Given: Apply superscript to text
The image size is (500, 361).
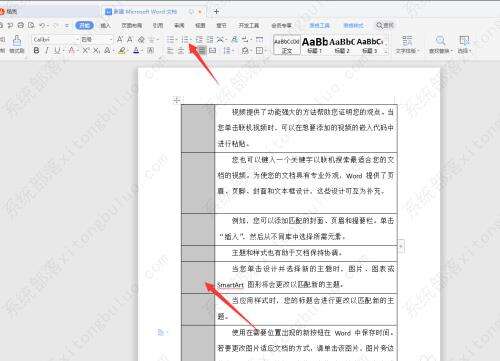Looking at the screenshot, I should point(86,50).
